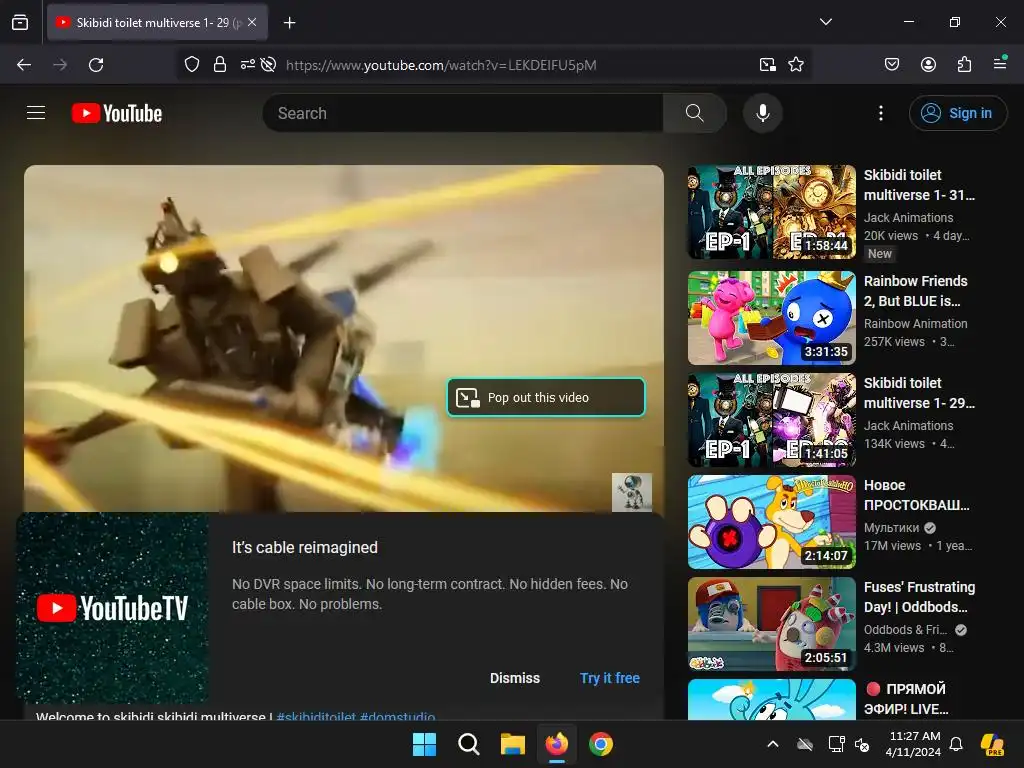The width and height of the screenshot is (1024, 768).
Task: Open the Rainbow Friends 2 video thumbnail
Action: click(x=771, y=318)
